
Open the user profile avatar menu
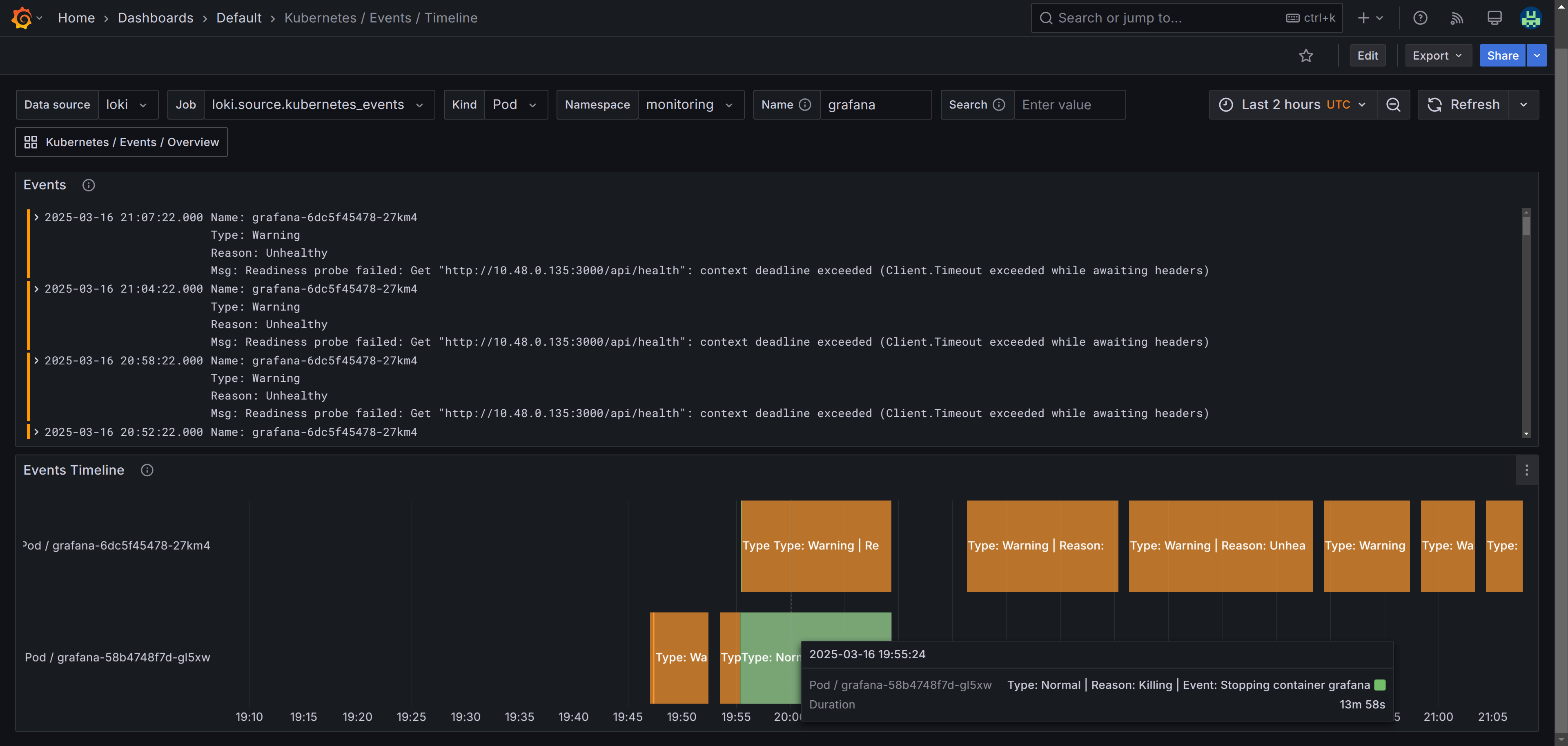click(x=1531, y=18)
